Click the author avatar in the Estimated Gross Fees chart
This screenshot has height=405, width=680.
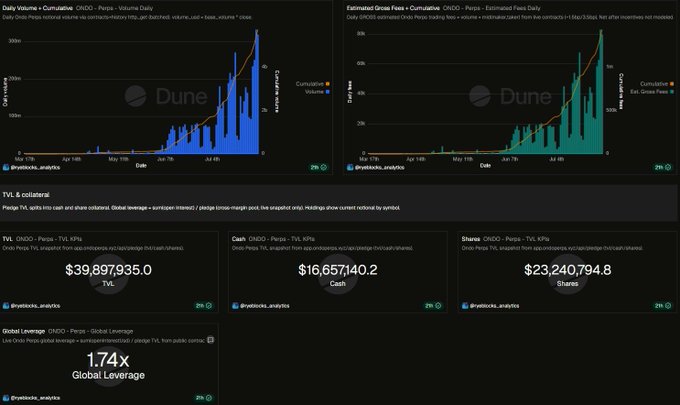click(x=350, y=167)
